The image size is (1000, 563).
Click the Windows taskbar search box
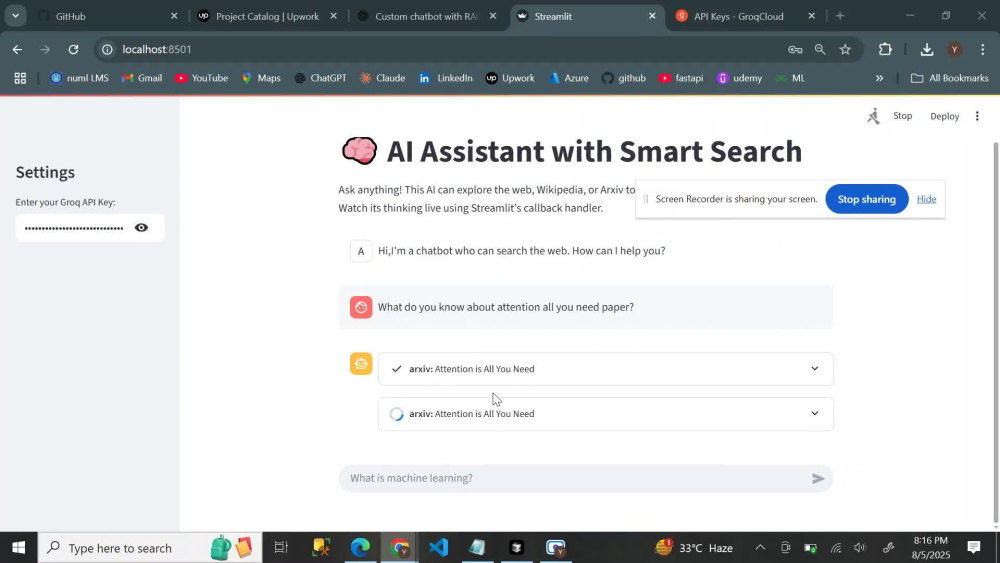pos(150,548)
